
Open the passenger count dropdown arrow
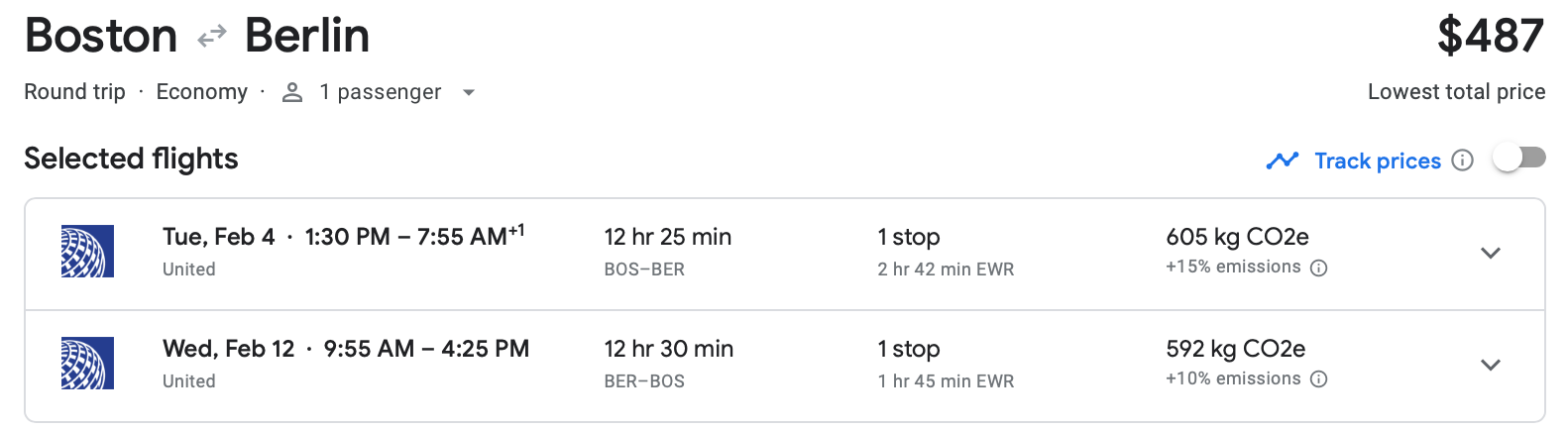[x=469, y=93]
